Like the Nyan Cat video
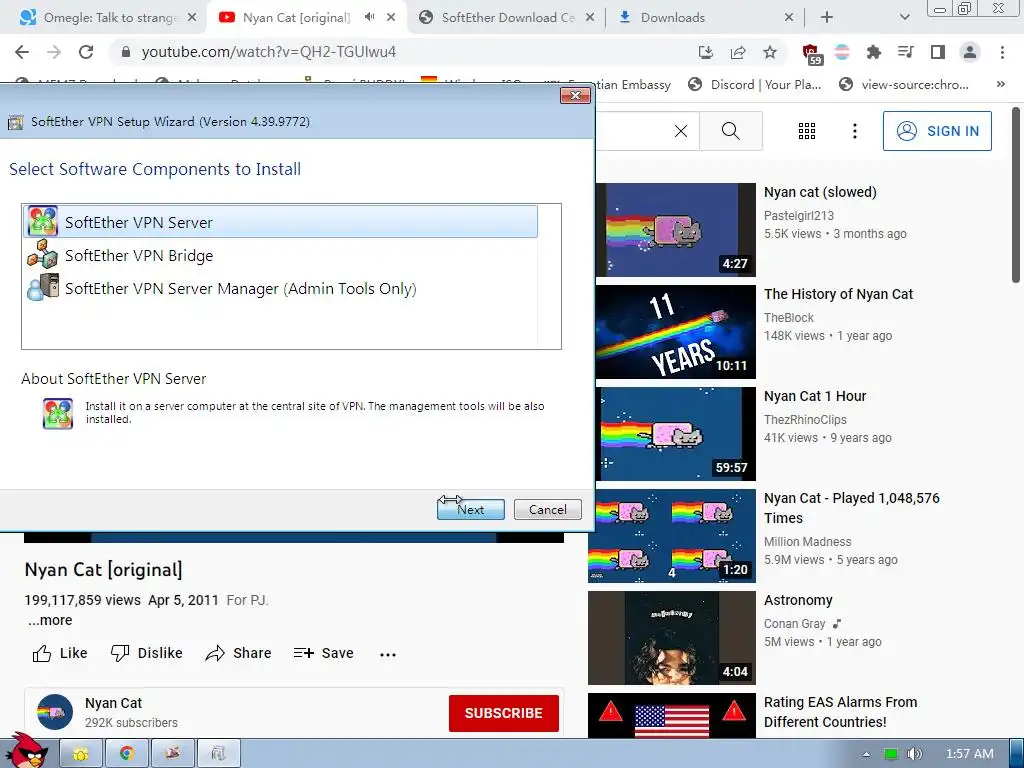Screen dimensions: 1024x768 click(x=59, y=653)
